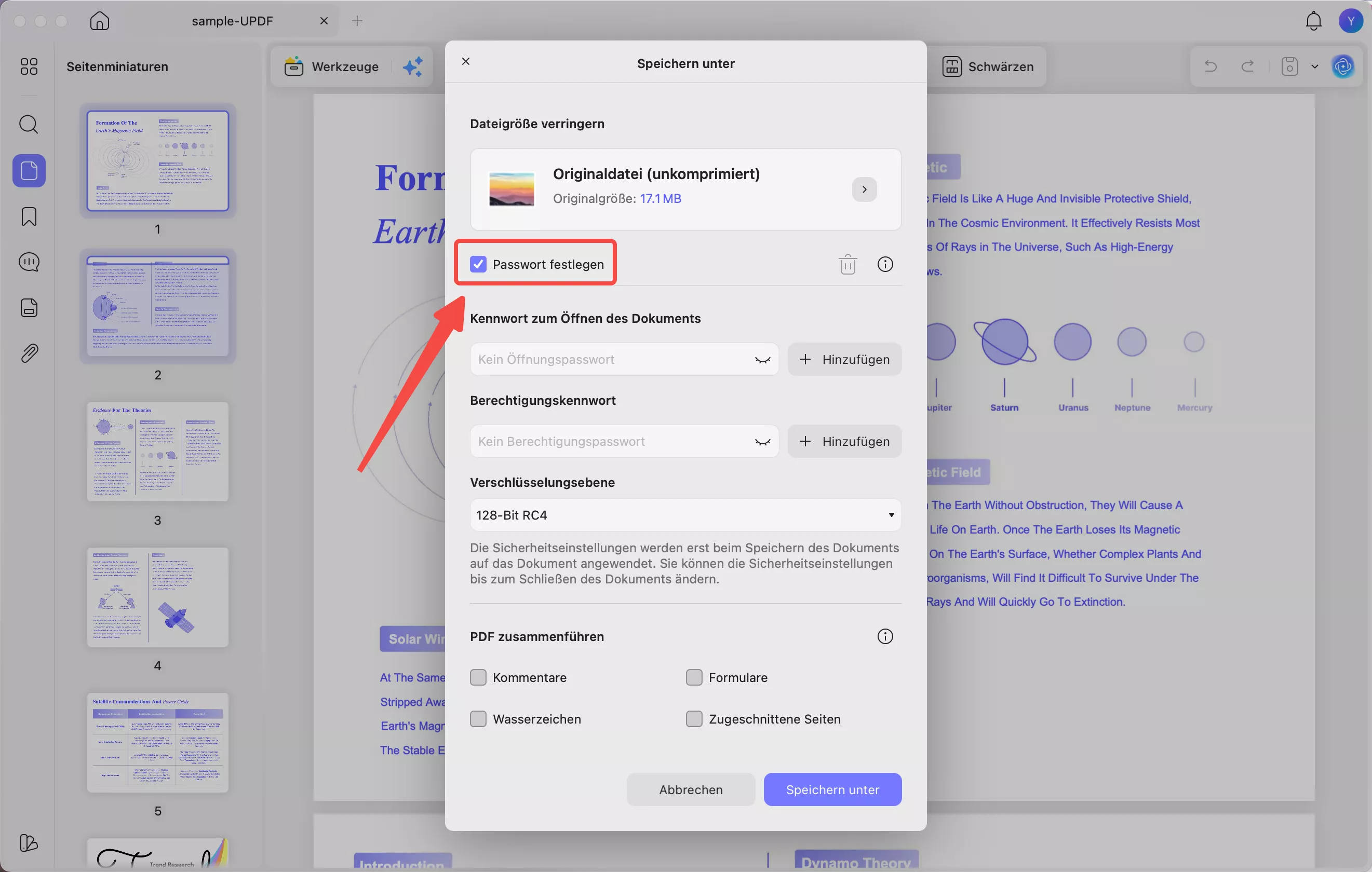Check the Wasserzeichen option

click(x=478, y=719)
